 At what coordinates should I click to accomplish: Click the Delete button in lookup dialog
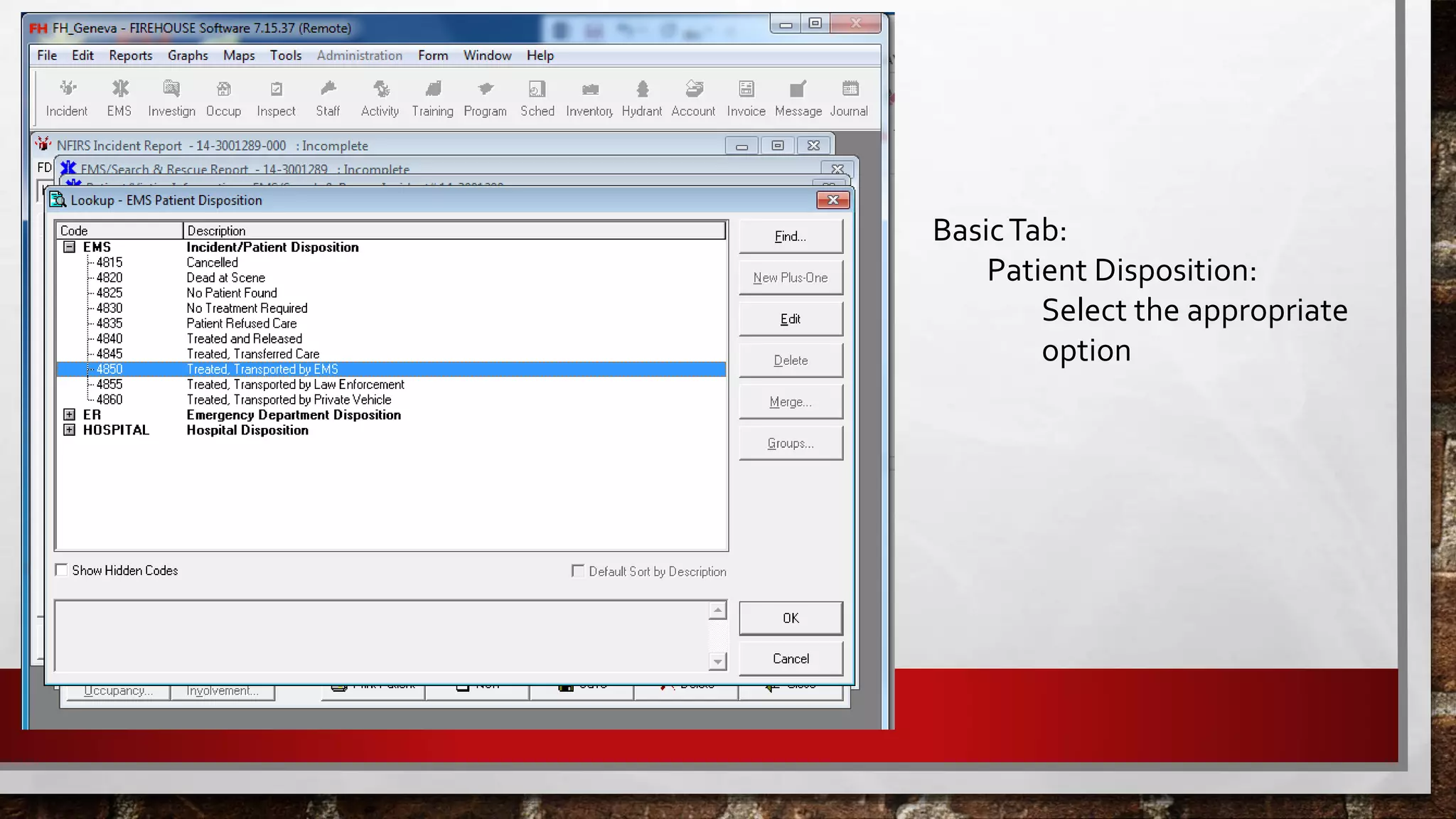coord(791,360)
